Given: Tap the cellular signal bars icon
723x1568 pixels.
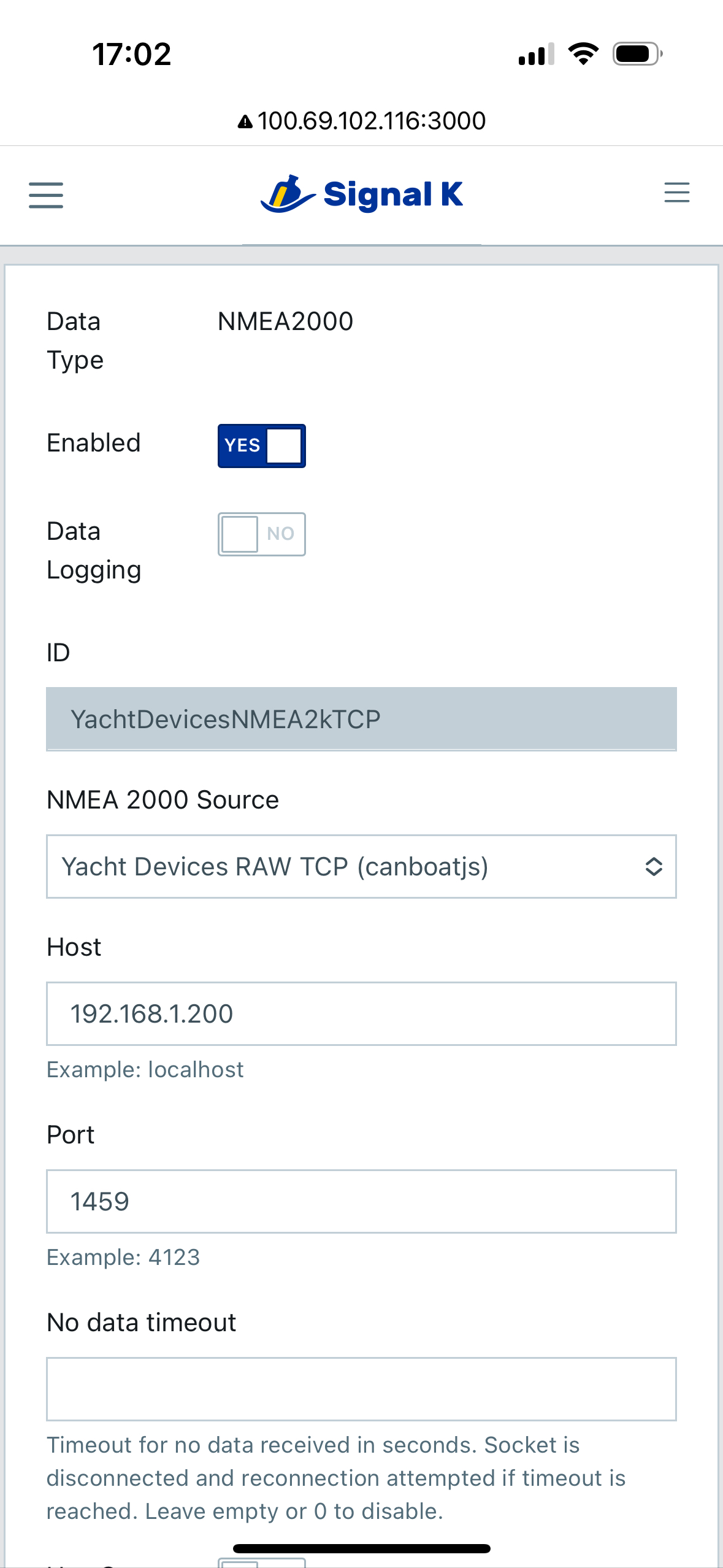Looking at the screenshot, I should [x=536, y=55].
